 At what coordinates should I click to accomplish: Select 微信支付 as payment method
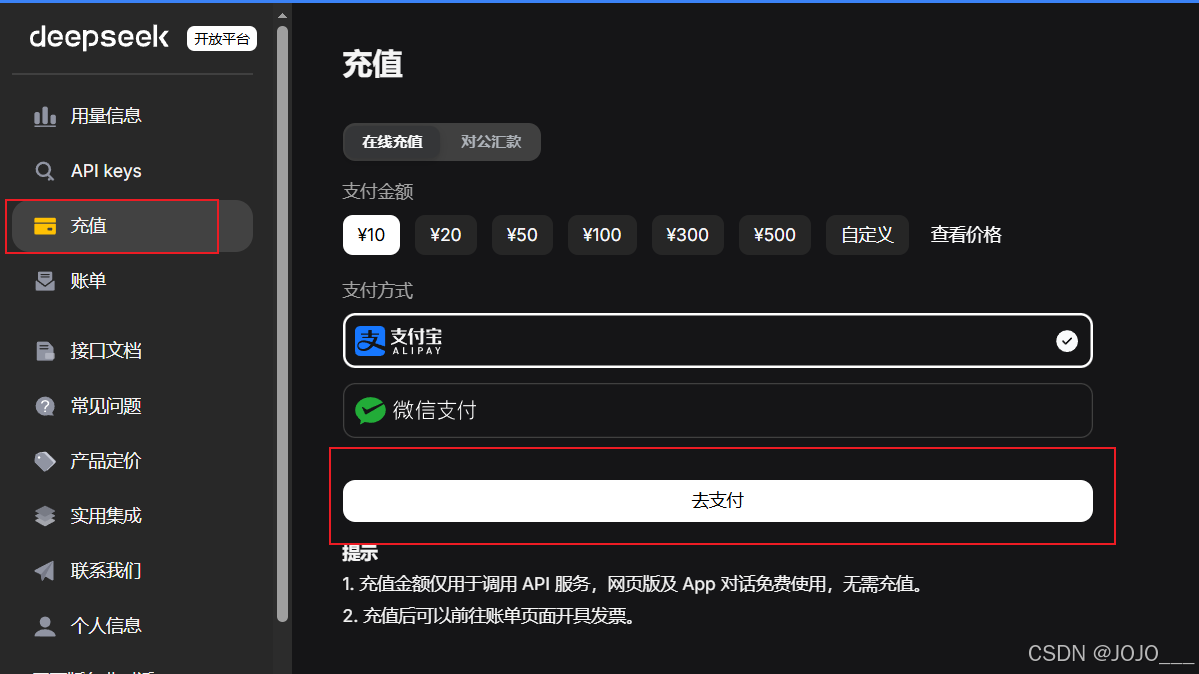(717, 411)
